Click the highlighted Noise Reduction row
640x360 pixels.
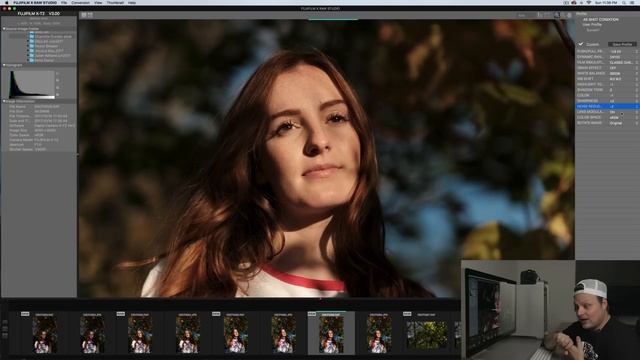(607, 107)
